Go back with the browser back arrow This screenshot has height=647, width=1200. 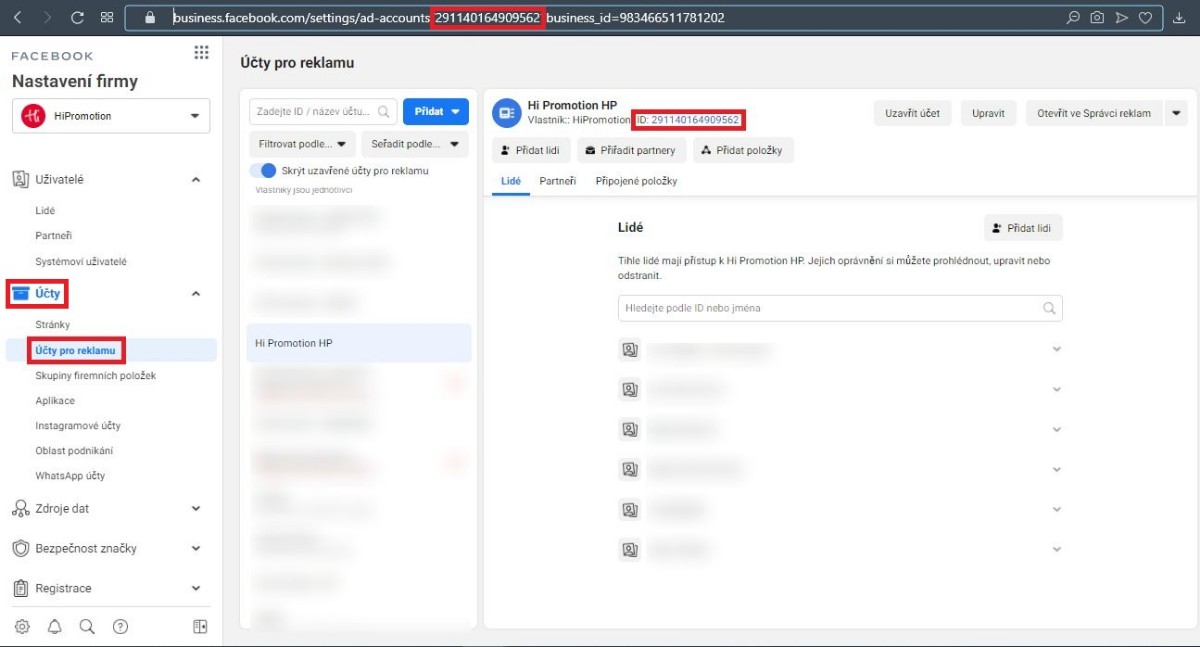coord(18,17)
